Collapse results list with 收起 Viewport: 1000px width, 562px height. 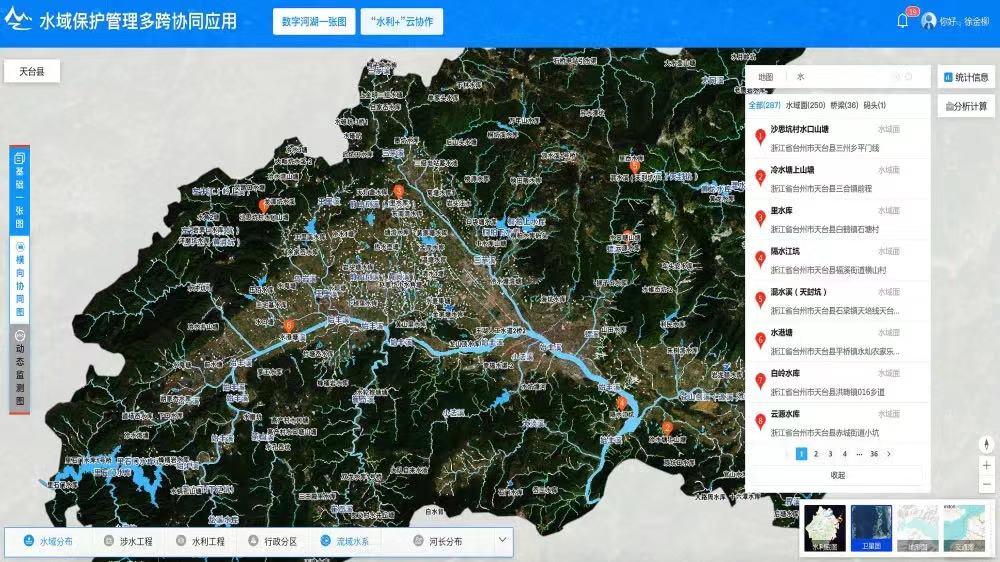[x=837, y=475]
